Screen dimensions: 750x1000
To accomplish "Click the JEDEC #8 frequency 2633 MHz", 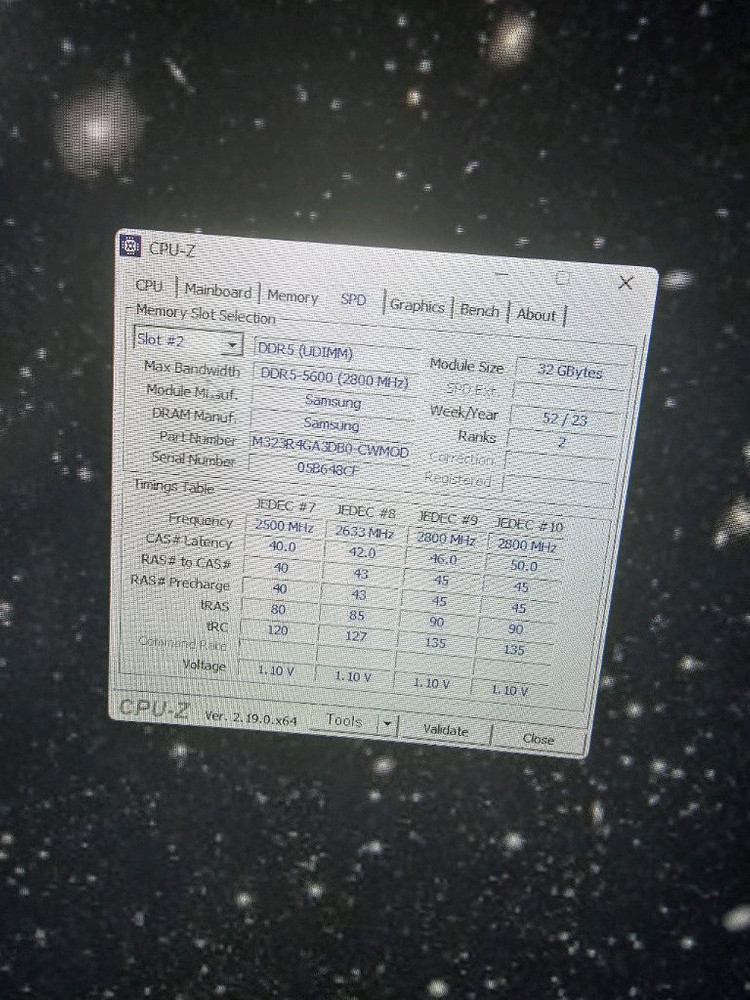I will click(x=364, y=533).
